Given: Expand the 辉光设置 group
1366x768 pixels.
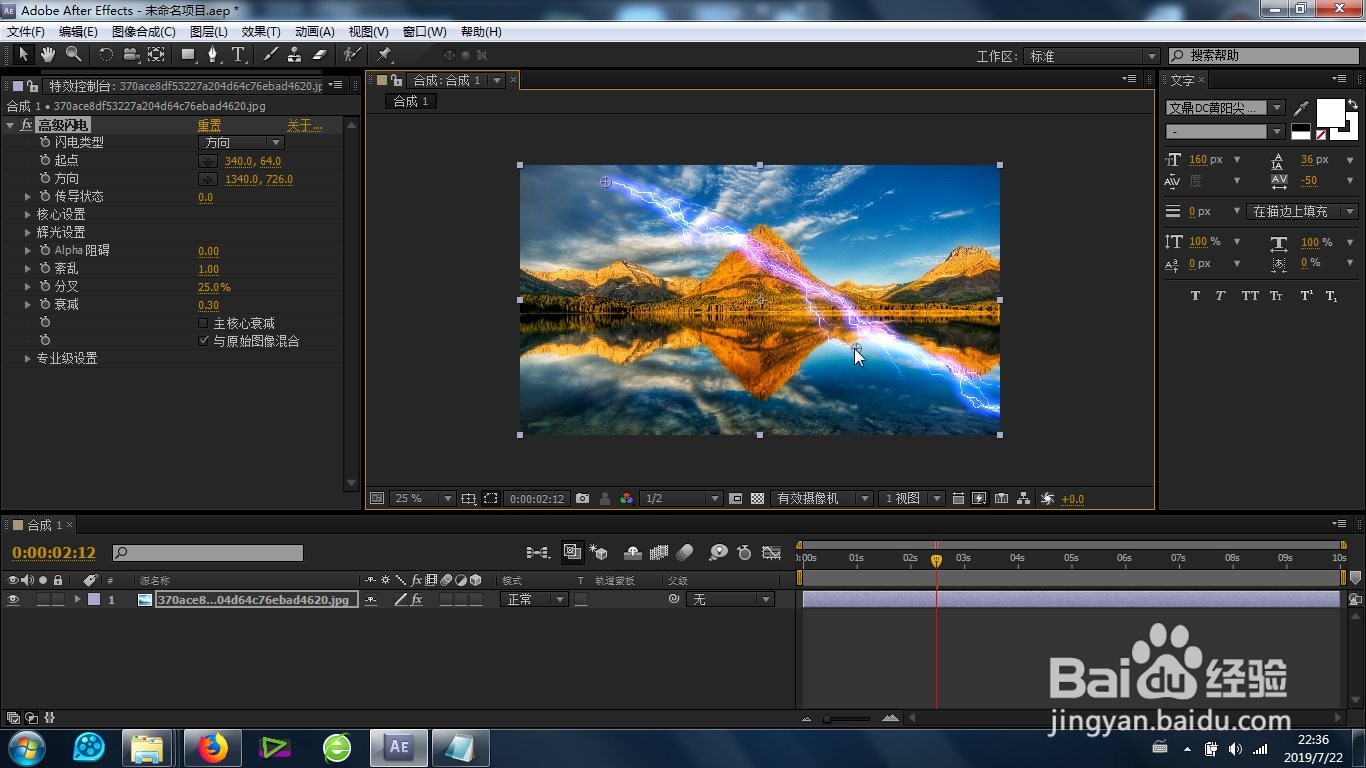Looking at the screenshot, I should coord(28,232).
